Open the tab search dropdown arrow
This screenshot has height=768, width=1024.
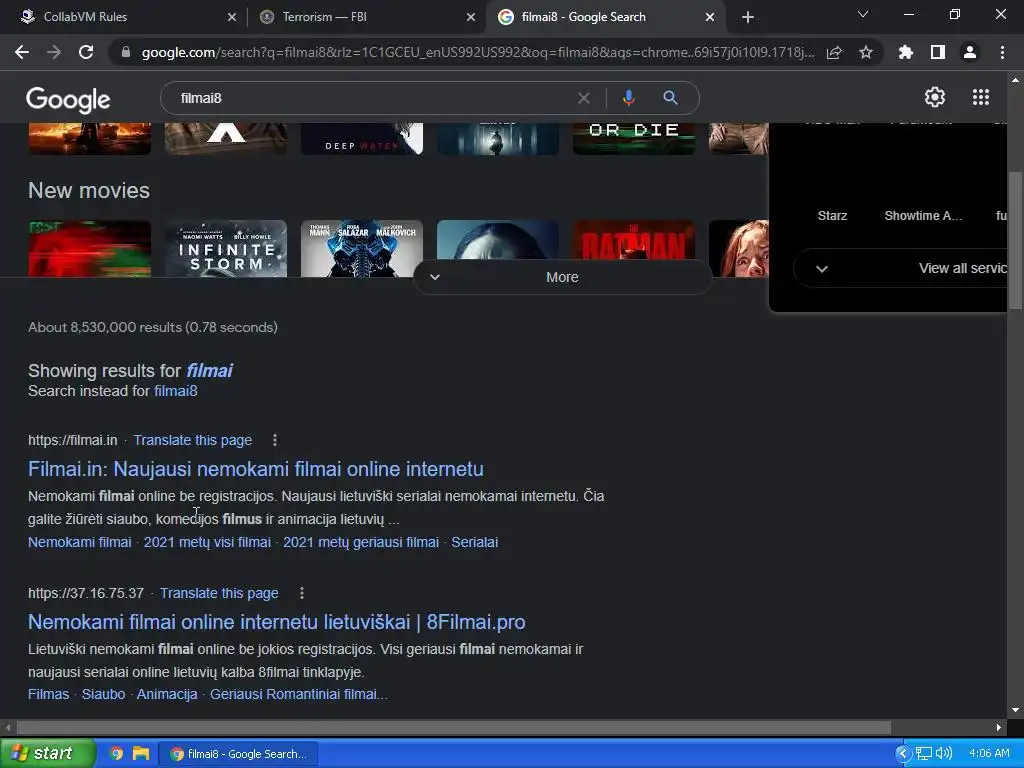863,14
